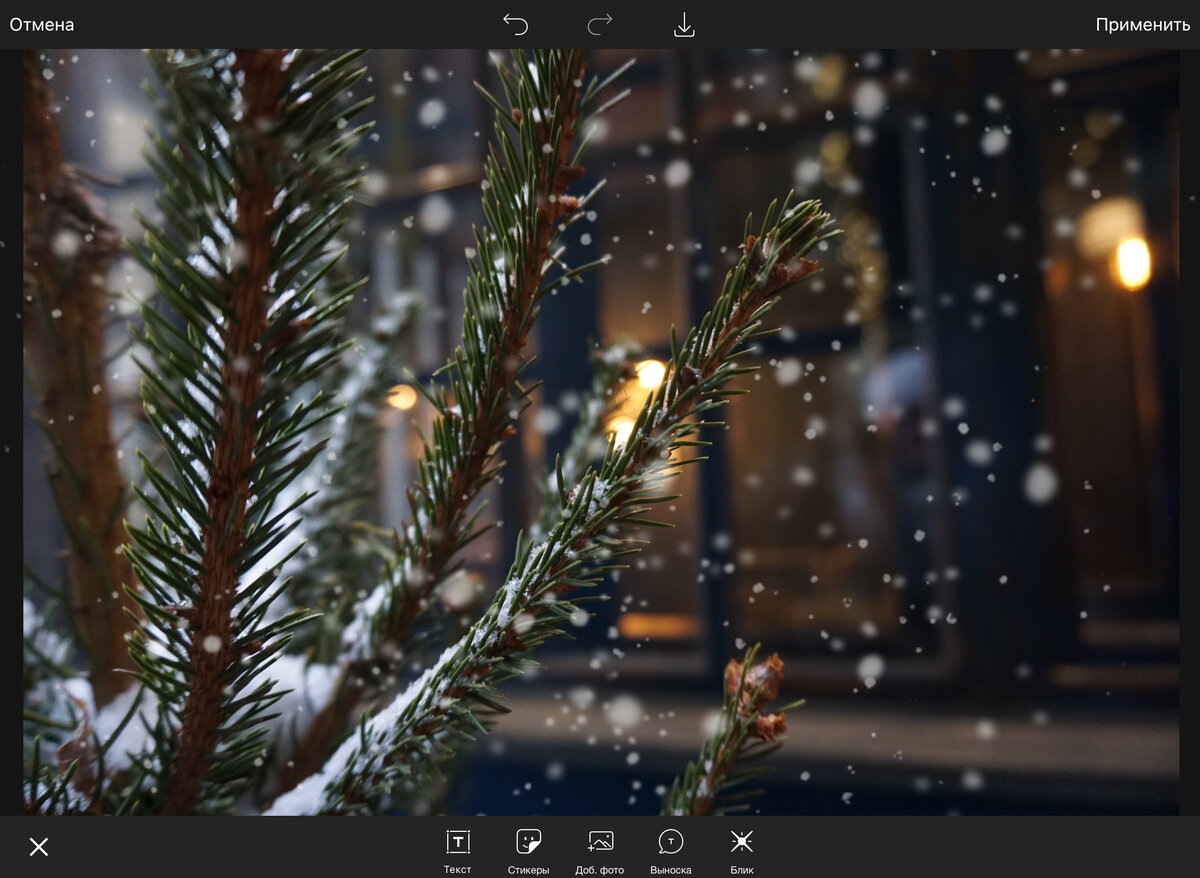The height and width of the screenshot is (878, 1200).
Task: Save image with the download icon
Action: (684, 25)
